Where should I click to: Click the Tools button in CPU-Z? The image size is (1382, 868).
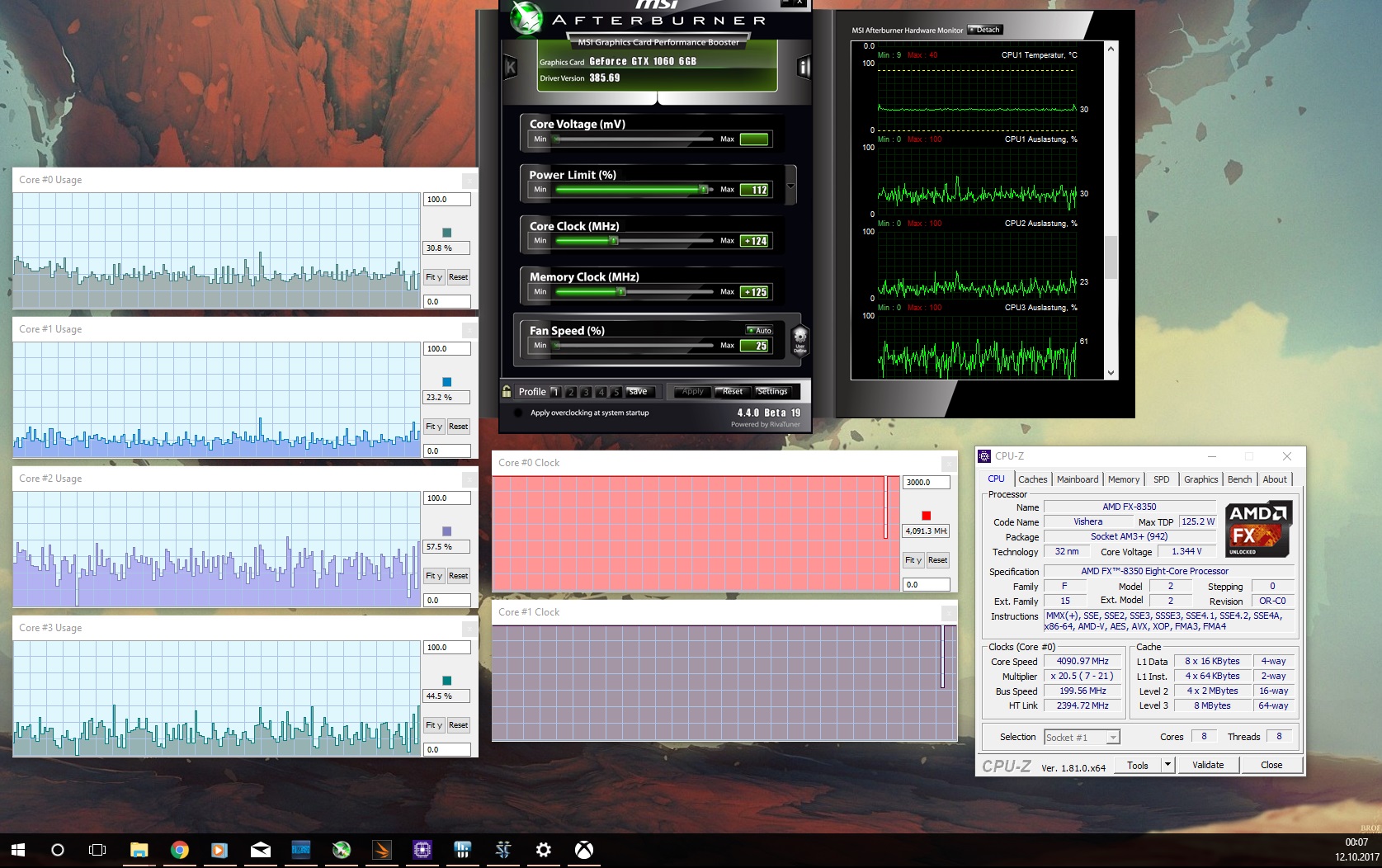pos(1138,765)
